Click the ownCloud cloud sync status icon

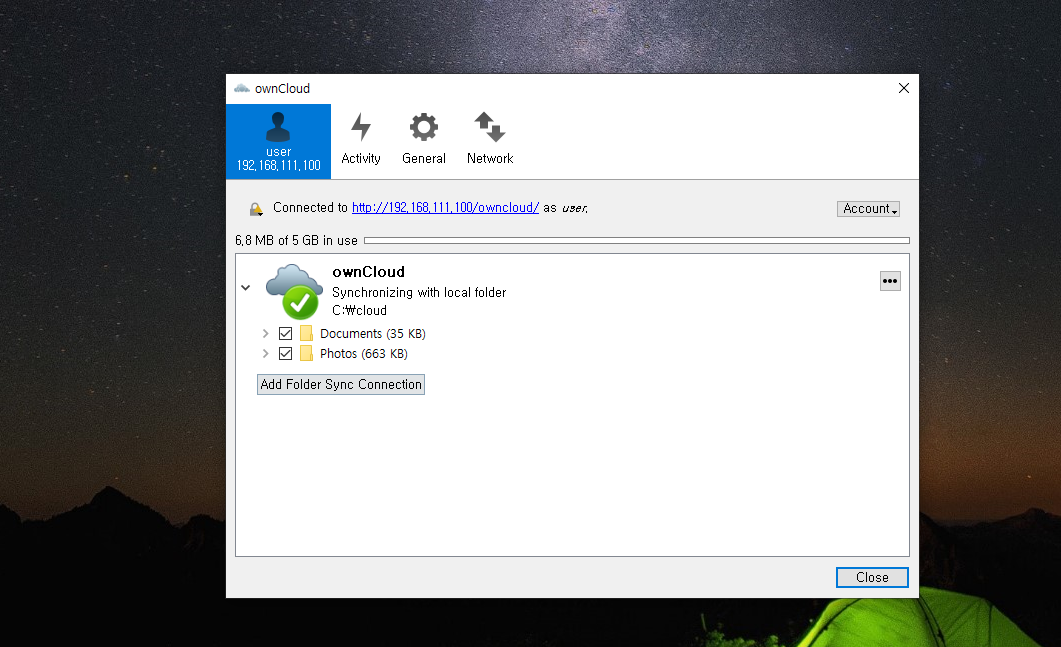(294, 292)
